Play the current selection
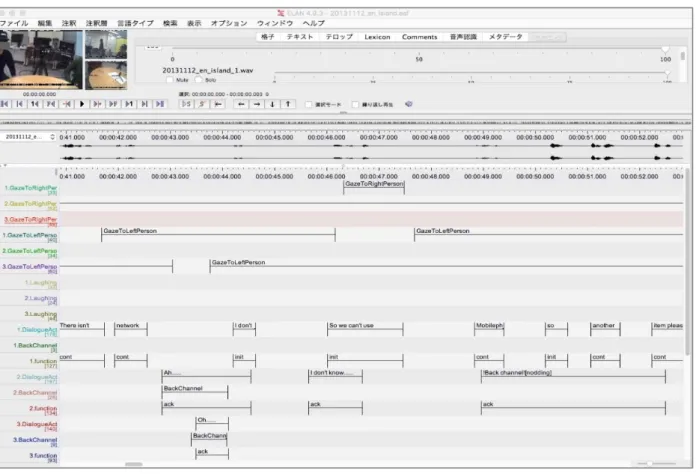The image size is (696, 474). coord(186,104)
